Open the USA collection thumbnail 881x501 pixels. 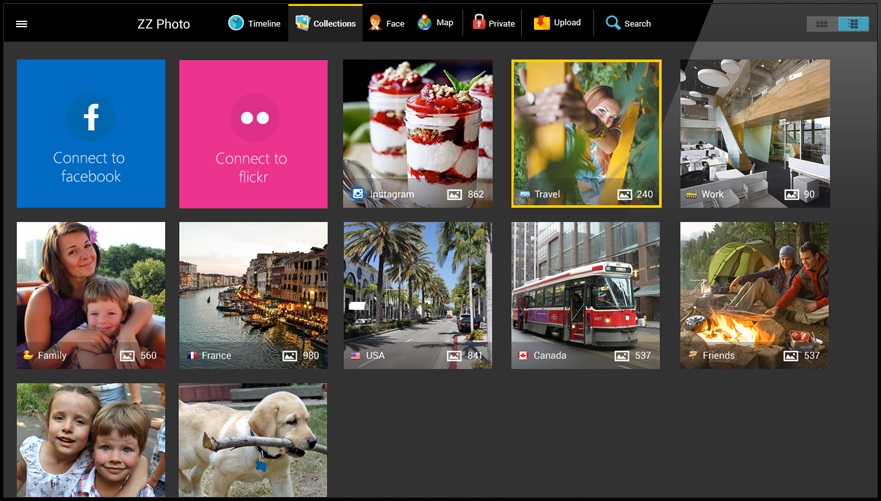(x=418, y=295)
